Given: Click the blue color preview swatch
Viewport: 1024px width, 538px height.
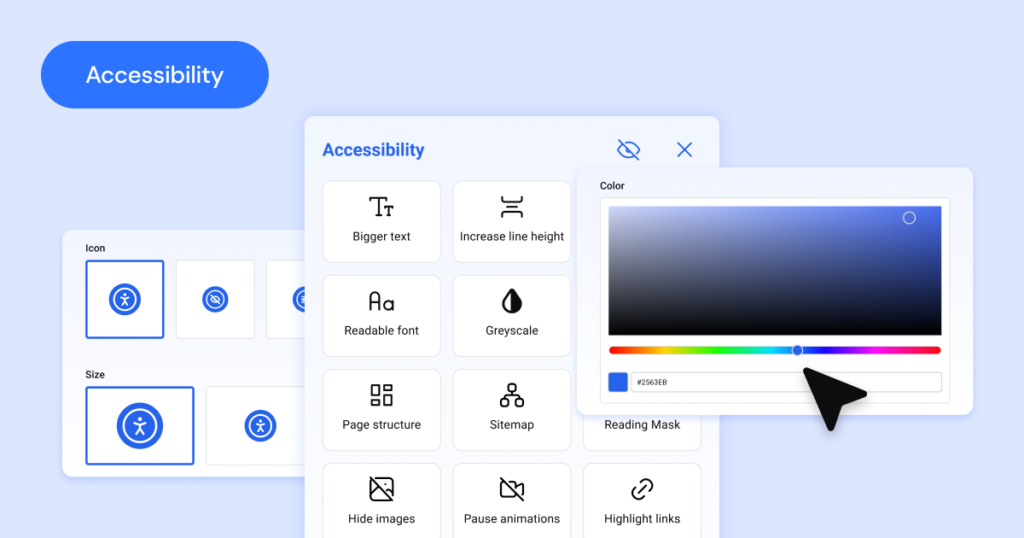Looking at the screenshot, I should tap(618, 382).
